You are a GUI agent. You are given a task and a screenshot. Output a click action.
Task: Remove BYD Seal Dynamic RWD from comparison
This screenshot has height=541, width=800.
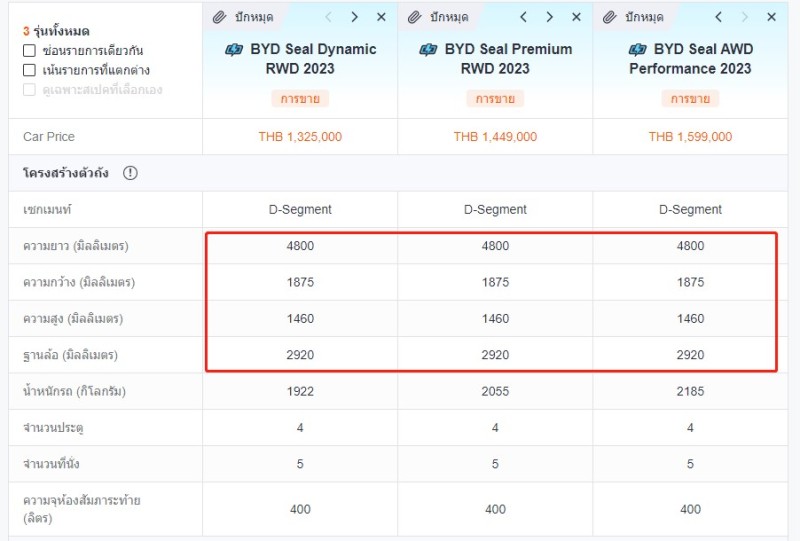pyautogui.click(x=381, y=17)
